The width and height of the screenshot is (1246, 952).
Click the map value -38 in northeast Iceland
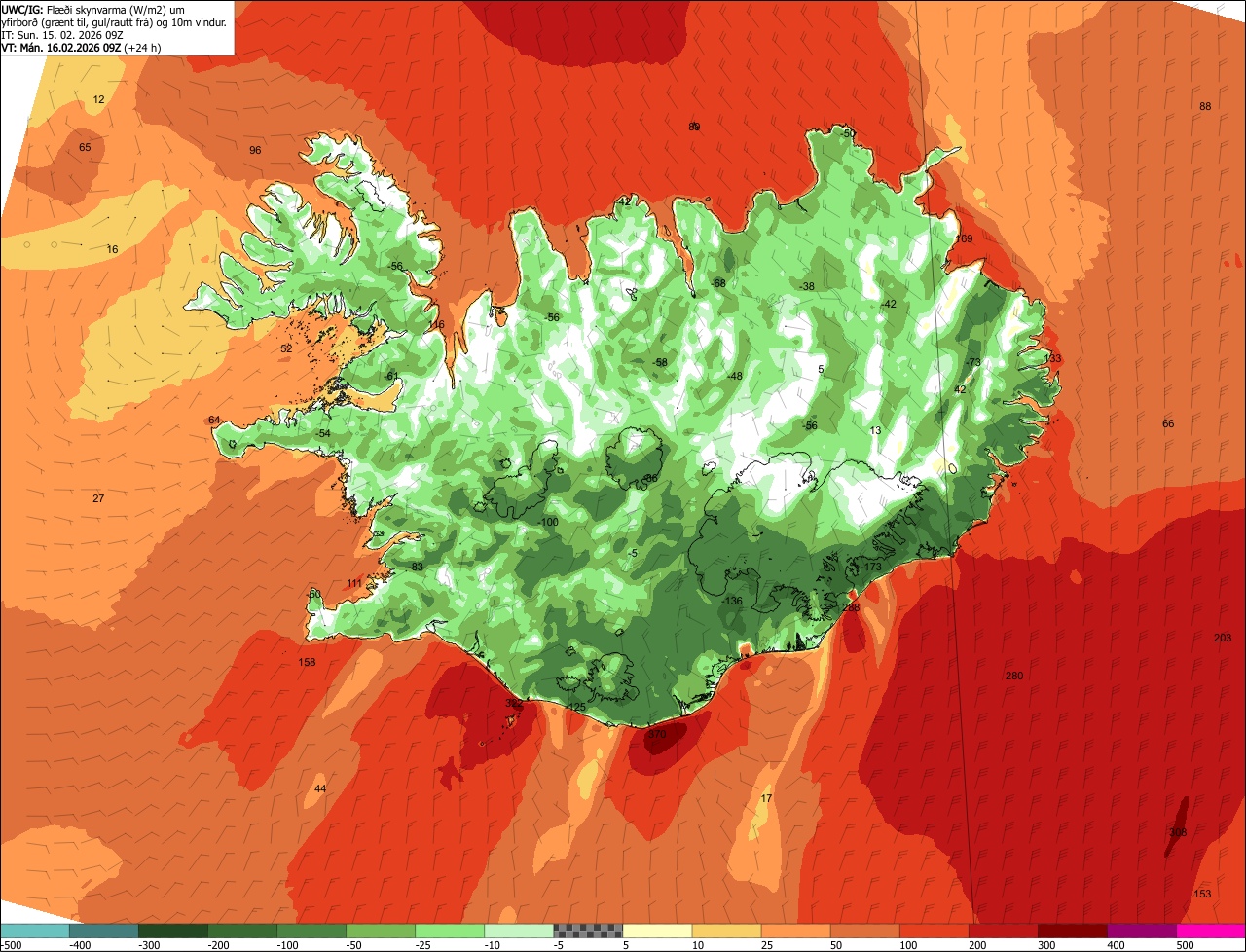coord(806,286)
